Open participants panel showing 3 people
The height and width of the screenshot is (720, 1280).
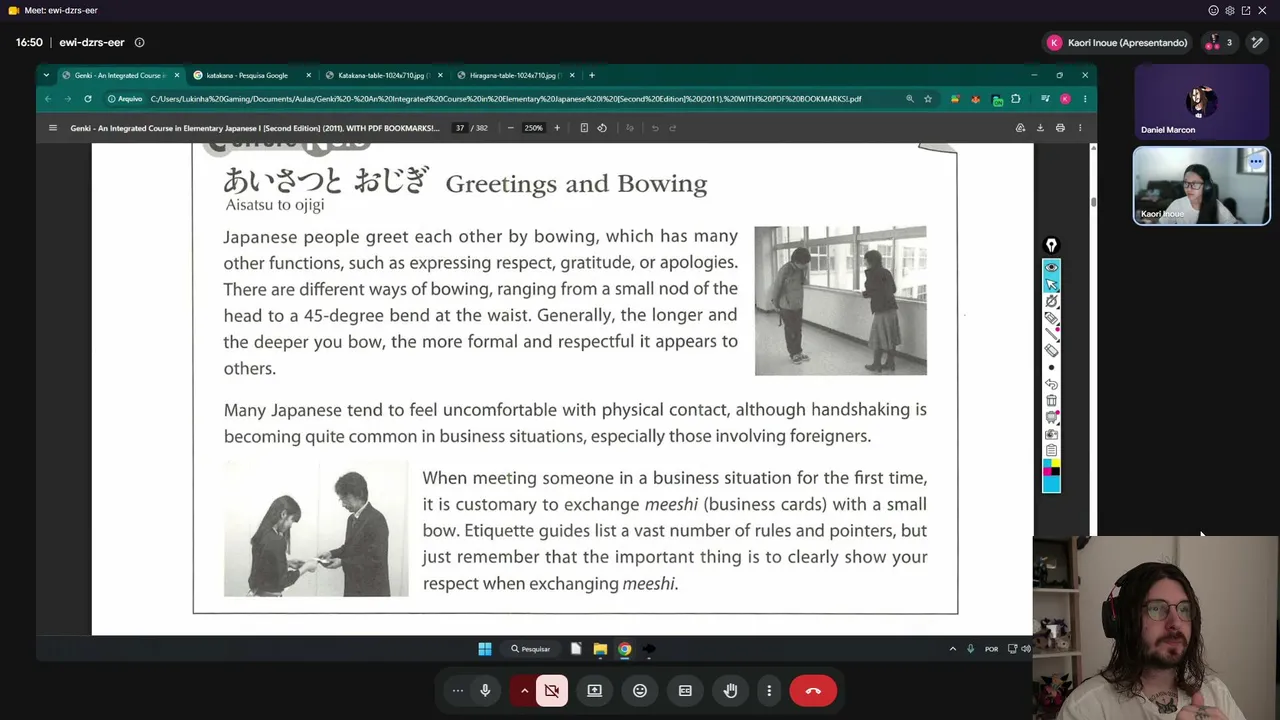point(1218,43)
